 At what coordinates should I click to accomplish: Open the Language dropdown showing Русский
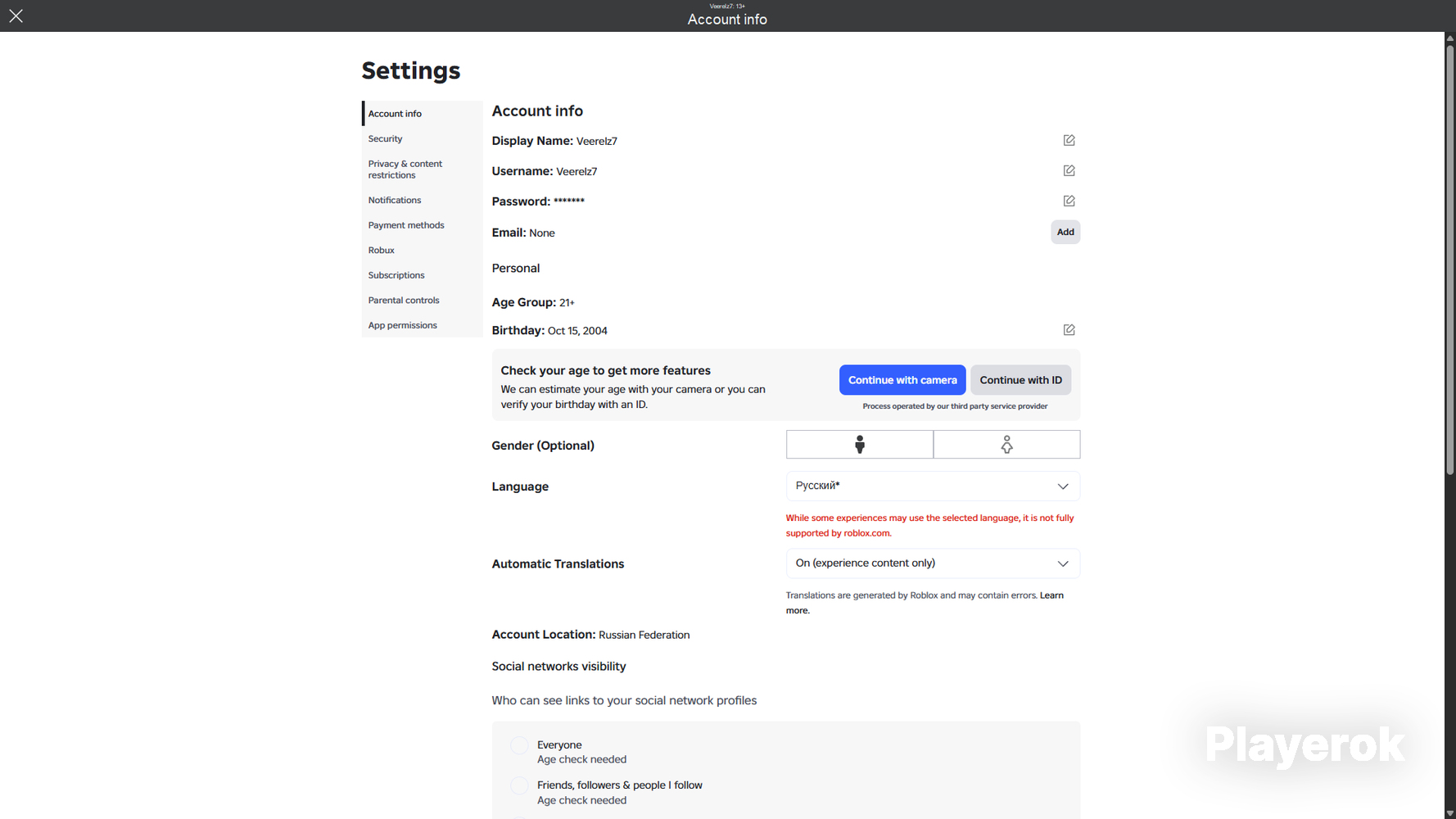933,486
